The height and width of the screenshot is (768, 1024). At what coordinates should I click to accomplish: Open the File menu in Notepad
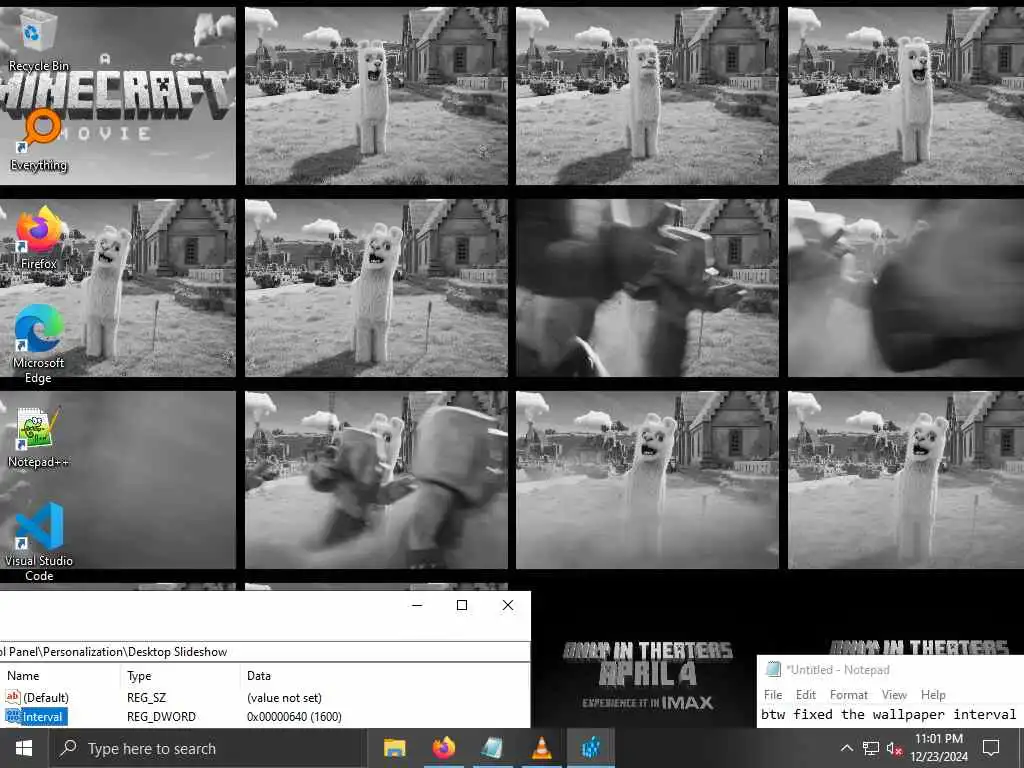pos(773,695)
